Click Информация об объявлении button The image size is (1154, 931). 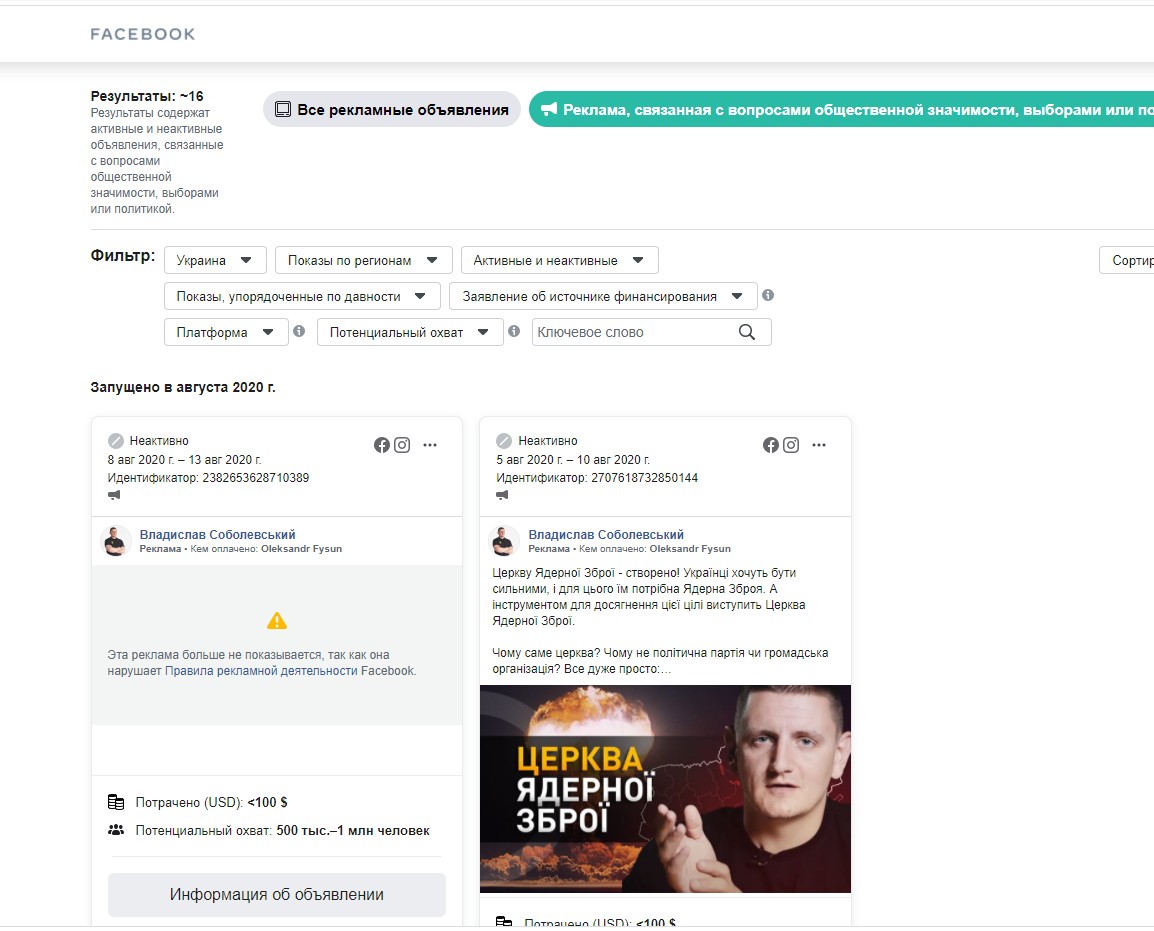277,895
